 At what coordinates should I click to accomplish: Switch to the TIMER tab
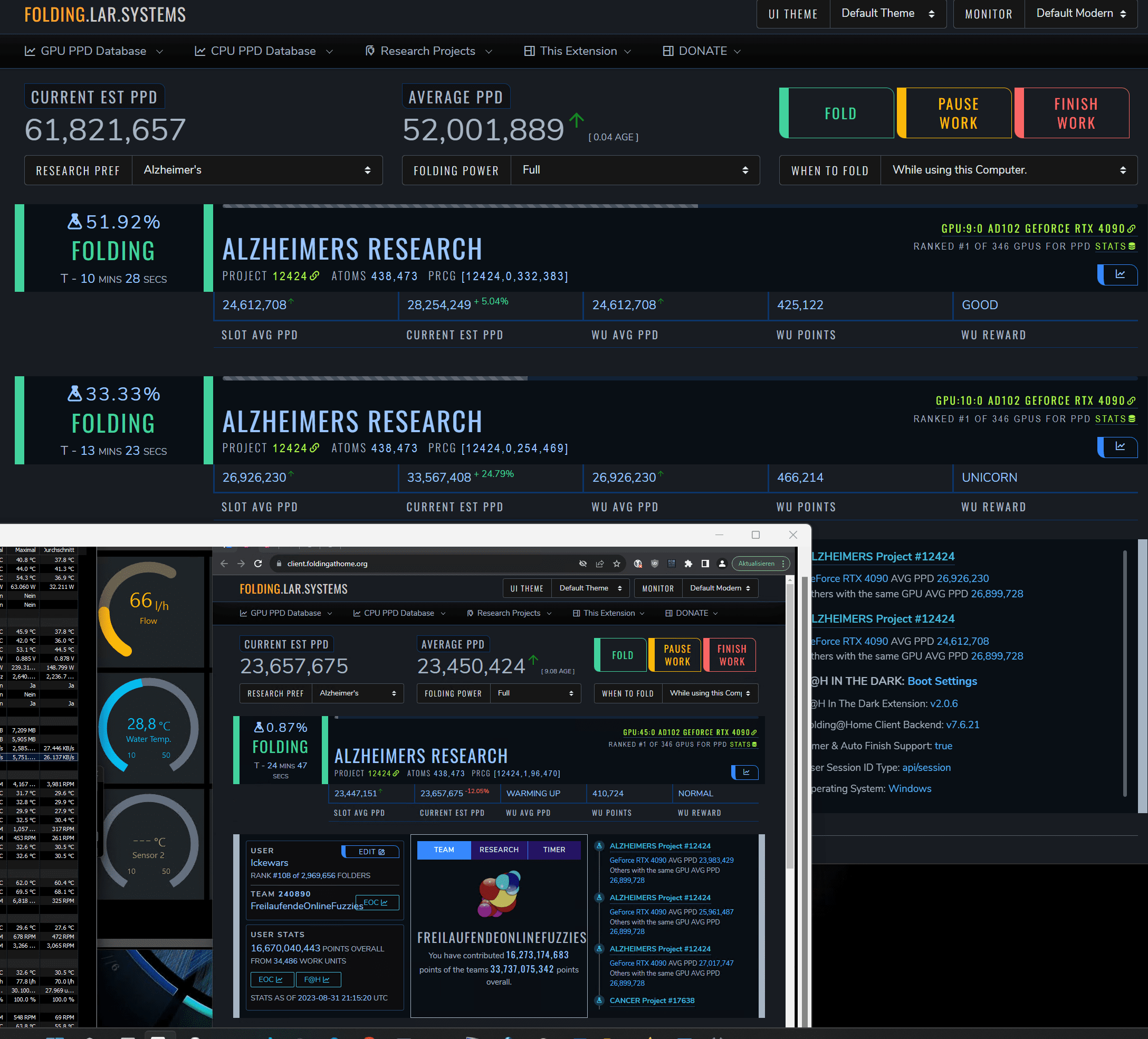tap(554, 850)
